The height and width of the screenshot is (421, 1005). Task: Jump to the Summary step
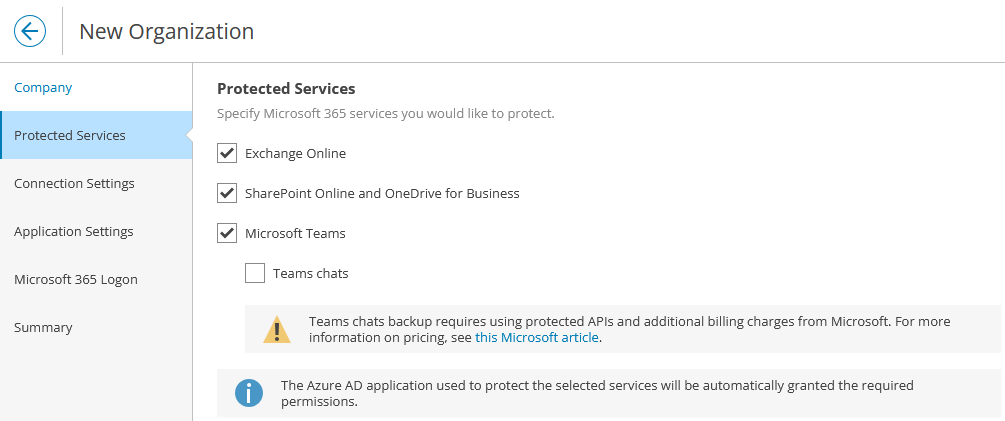[x=96, y=327]
